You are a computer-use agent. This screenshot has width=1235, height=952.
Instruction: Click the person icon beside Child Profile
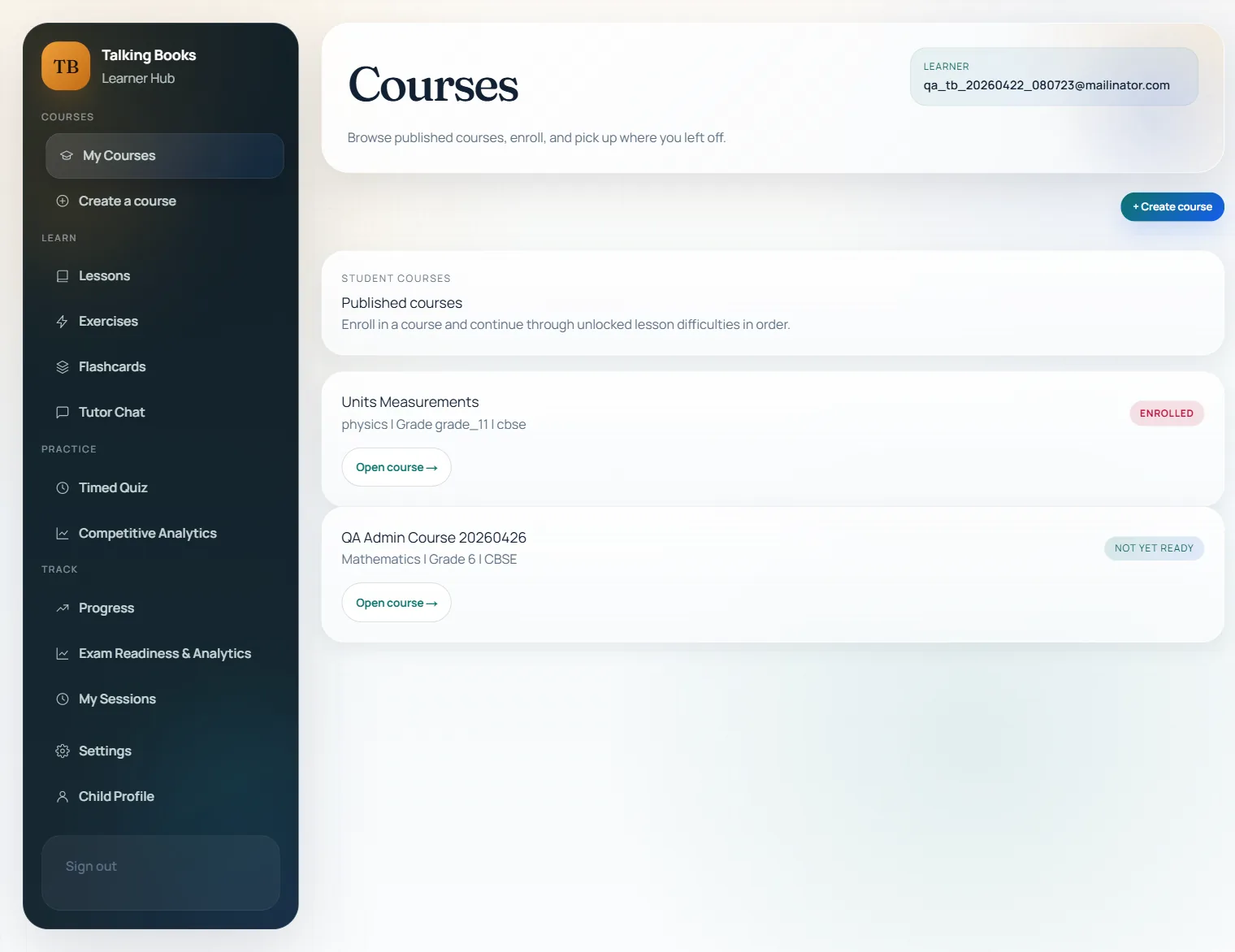click(63, 797)
